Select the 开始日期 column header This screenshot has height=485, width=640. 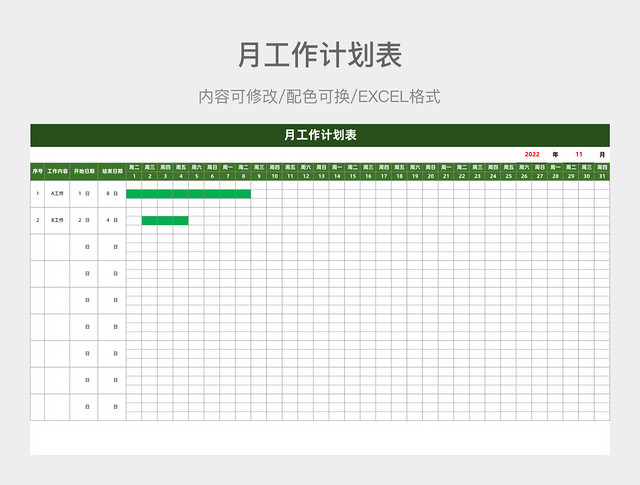point(84,171)
